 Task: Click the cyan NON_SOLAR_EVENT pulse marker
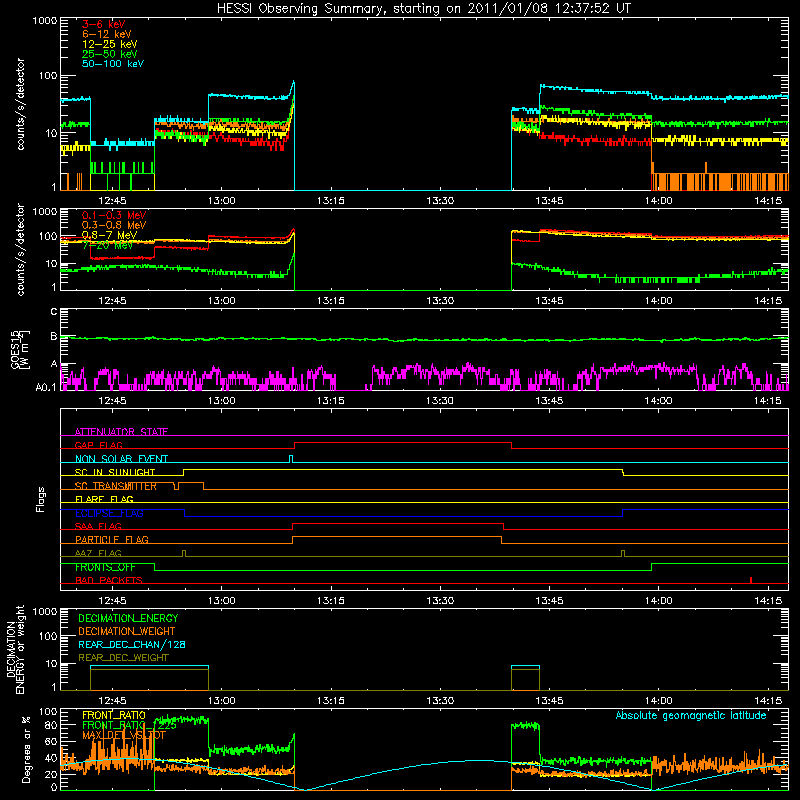pos(291,459)
